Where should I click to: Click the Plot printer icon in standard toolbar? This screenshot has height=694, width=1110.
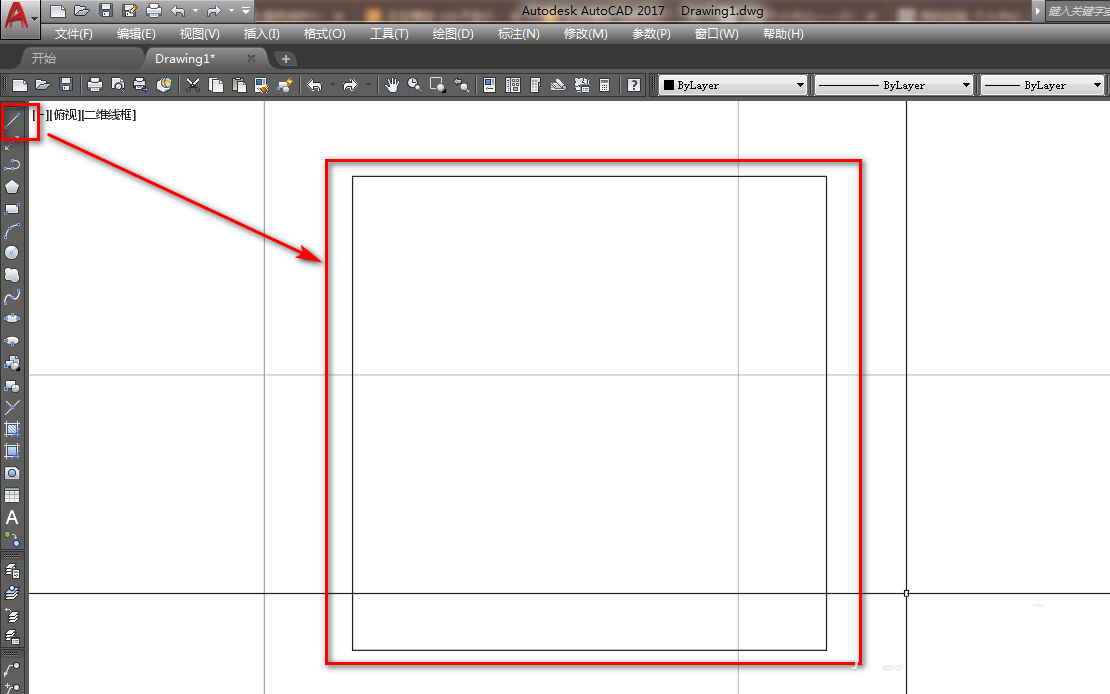[94, 85]
